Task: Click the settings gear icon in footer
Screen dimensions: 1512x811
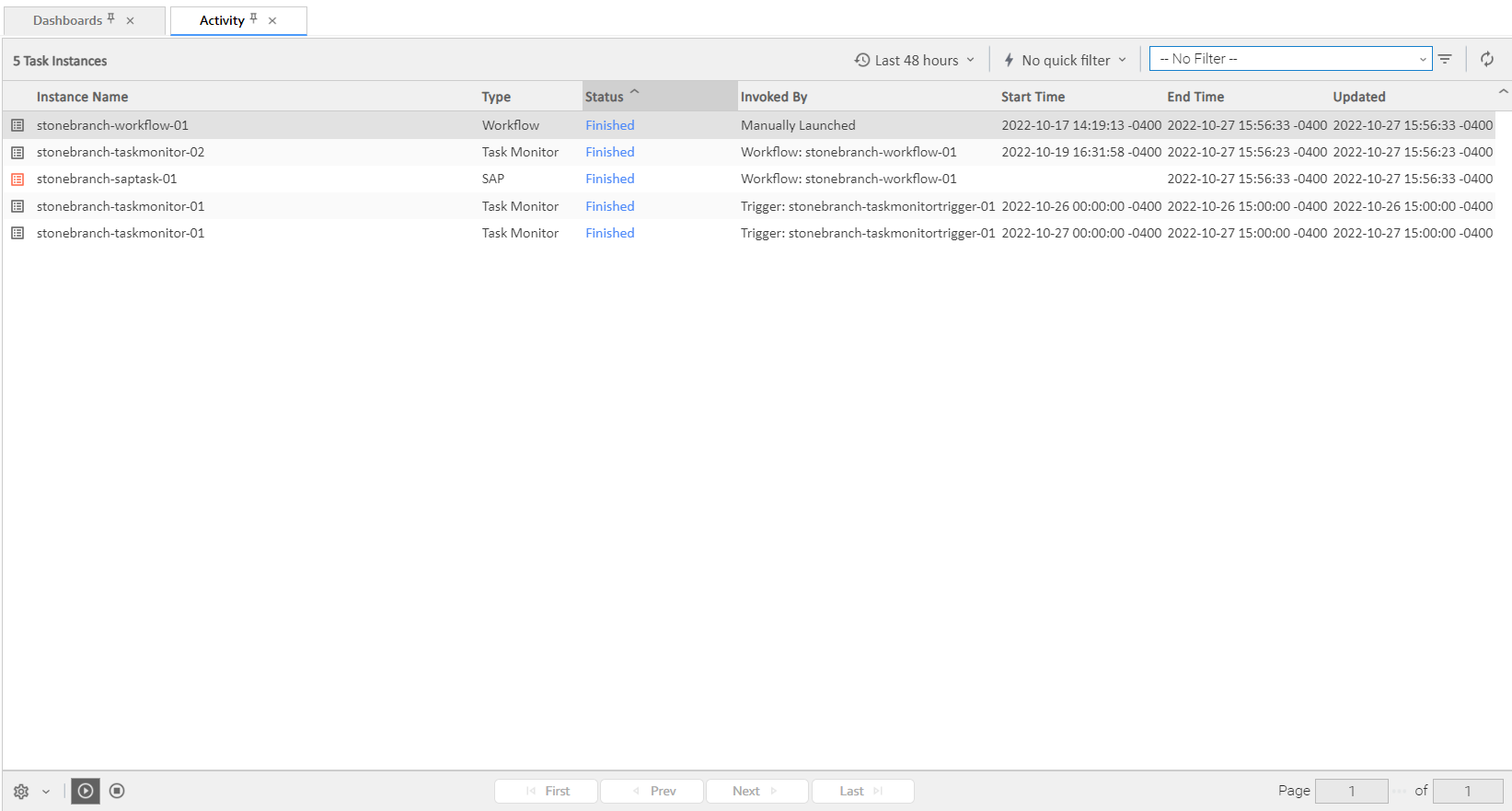Action: coord(21,792)
